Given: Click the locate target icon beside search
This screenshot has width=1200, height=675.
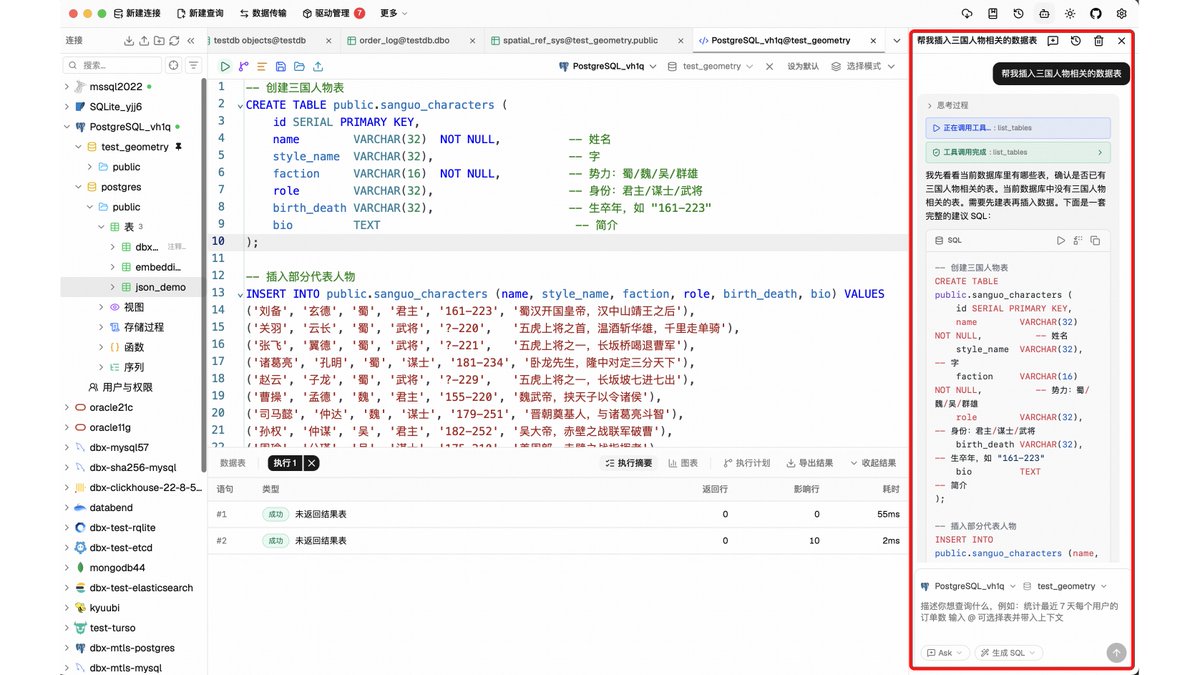Looking at the screenshot, I should tap(173, 65).
